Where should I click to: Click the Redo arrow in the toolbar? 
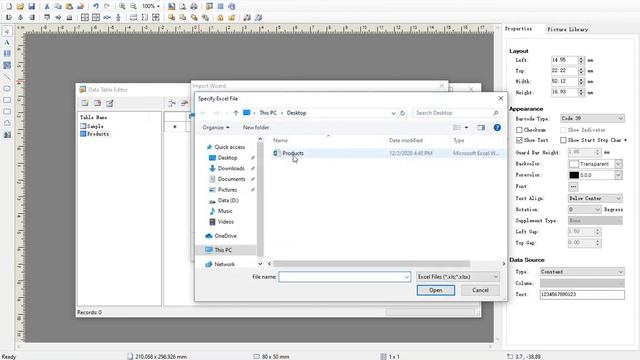[x=107, y=7]
